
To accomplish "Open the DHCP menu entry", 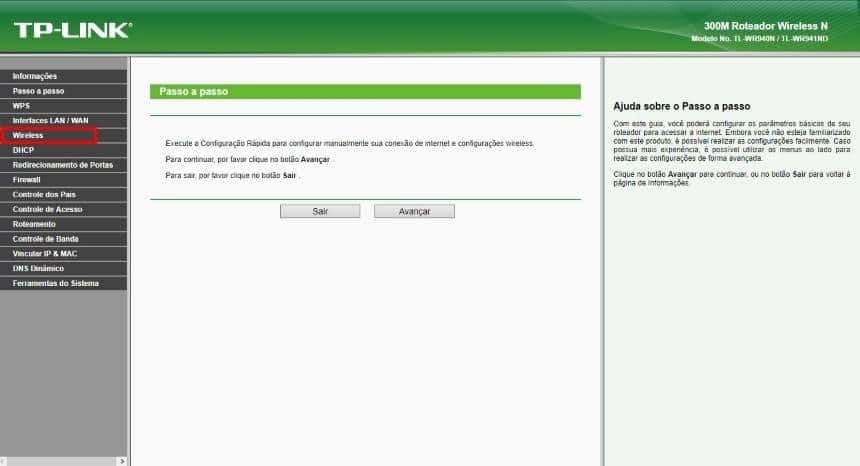I will 63,150.
